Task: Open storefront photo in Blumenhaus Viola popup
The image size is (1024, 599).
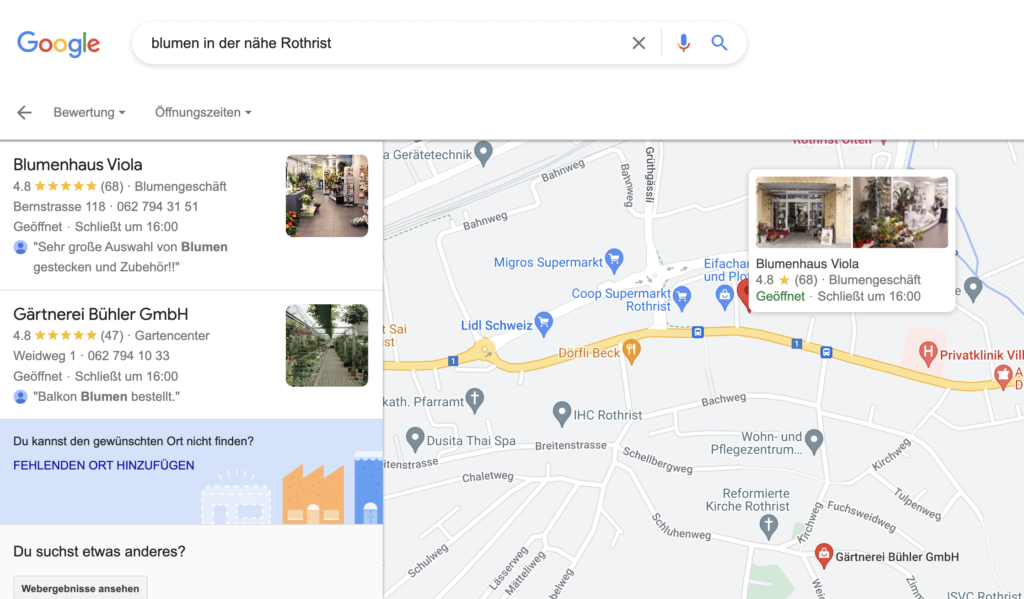Action: 803,212
